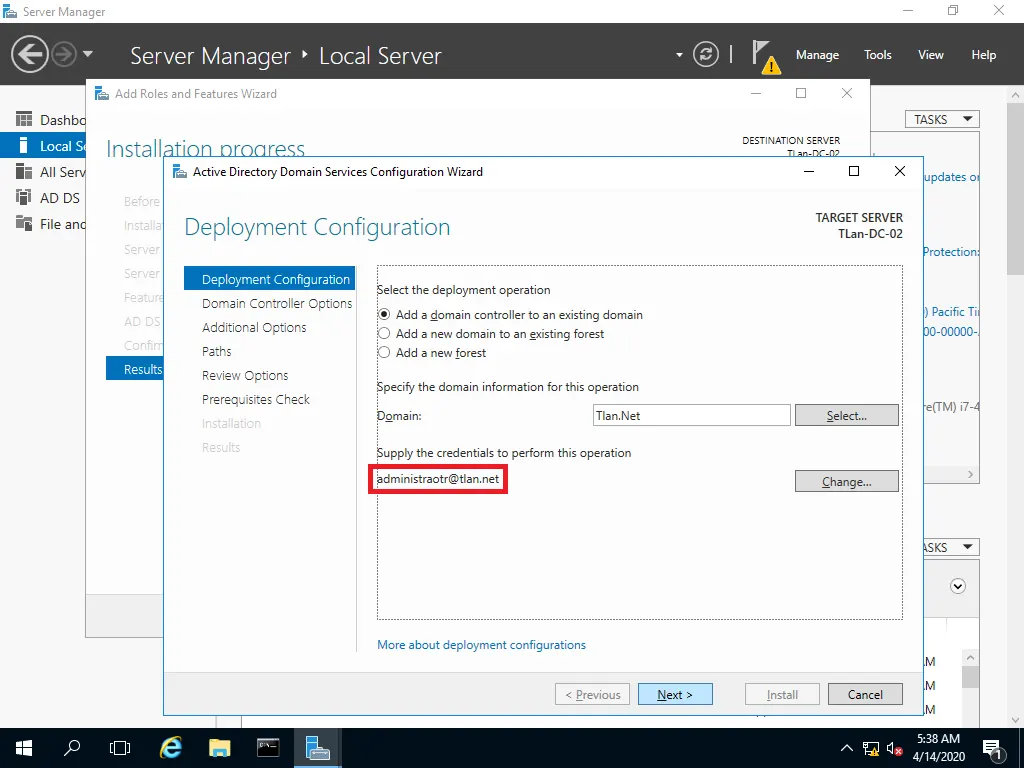
Task: Maximize the Add Roles and Features Wizard
Action: [801, 93]
